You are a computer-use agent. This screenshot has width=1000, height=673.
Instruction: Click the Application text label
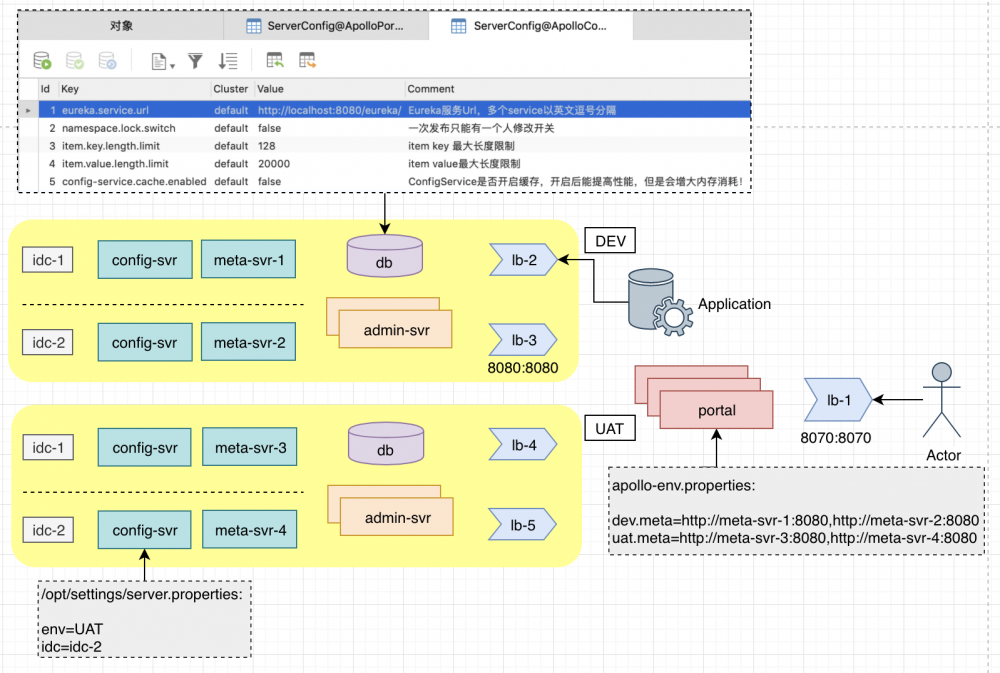point(734,304)
